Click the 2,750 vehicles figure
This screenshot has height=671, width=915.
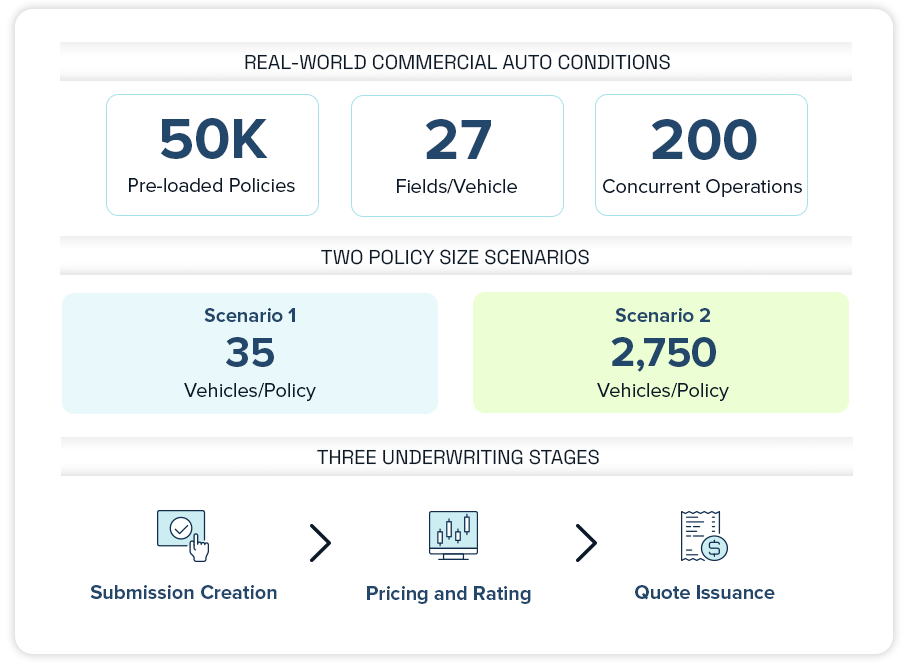coord(663,353)
